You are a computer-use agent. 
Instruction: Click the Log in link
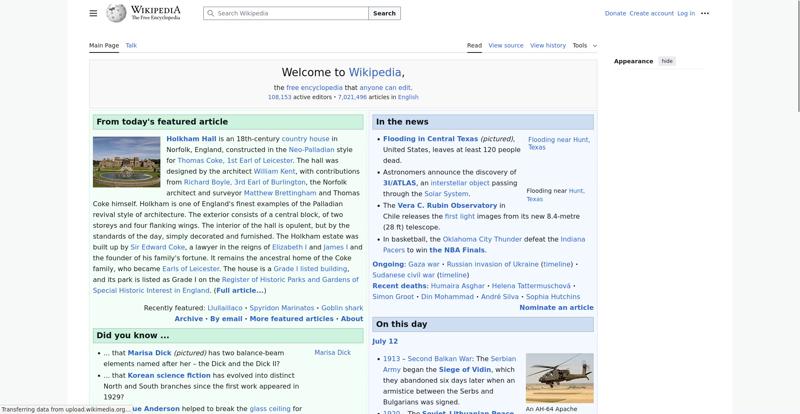click(686, 13)
